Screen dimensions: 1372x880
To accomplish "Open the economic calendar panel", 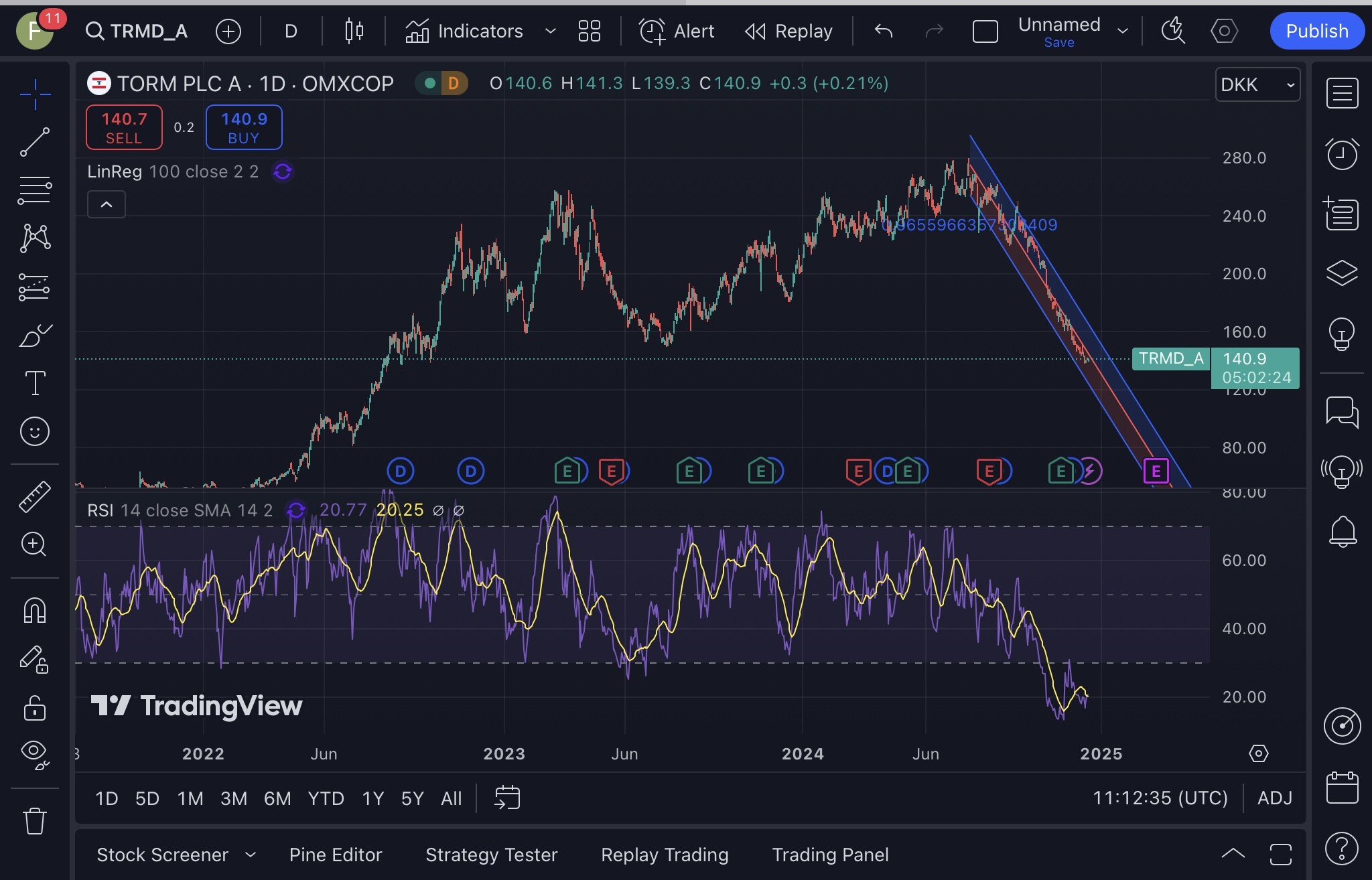I will 1342,787.
